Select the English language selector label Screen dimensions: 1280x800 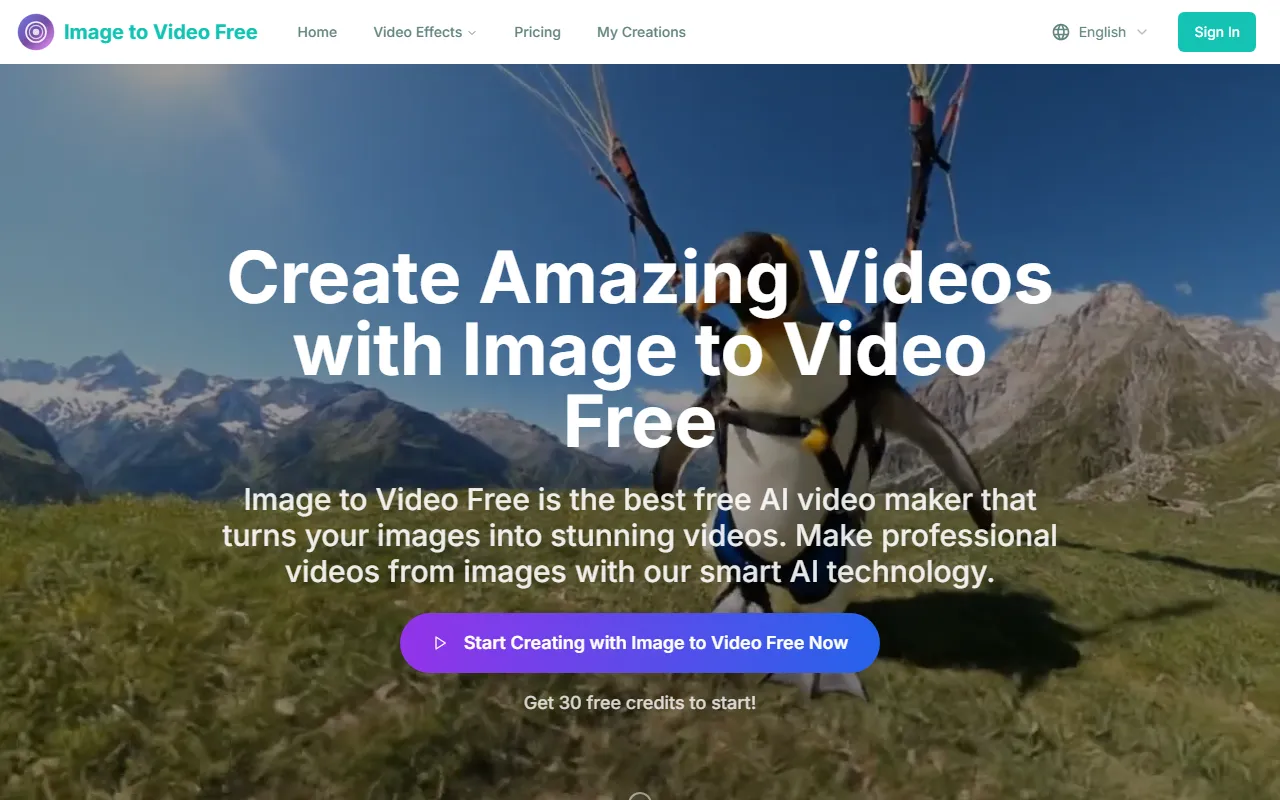coord(1102,32)
